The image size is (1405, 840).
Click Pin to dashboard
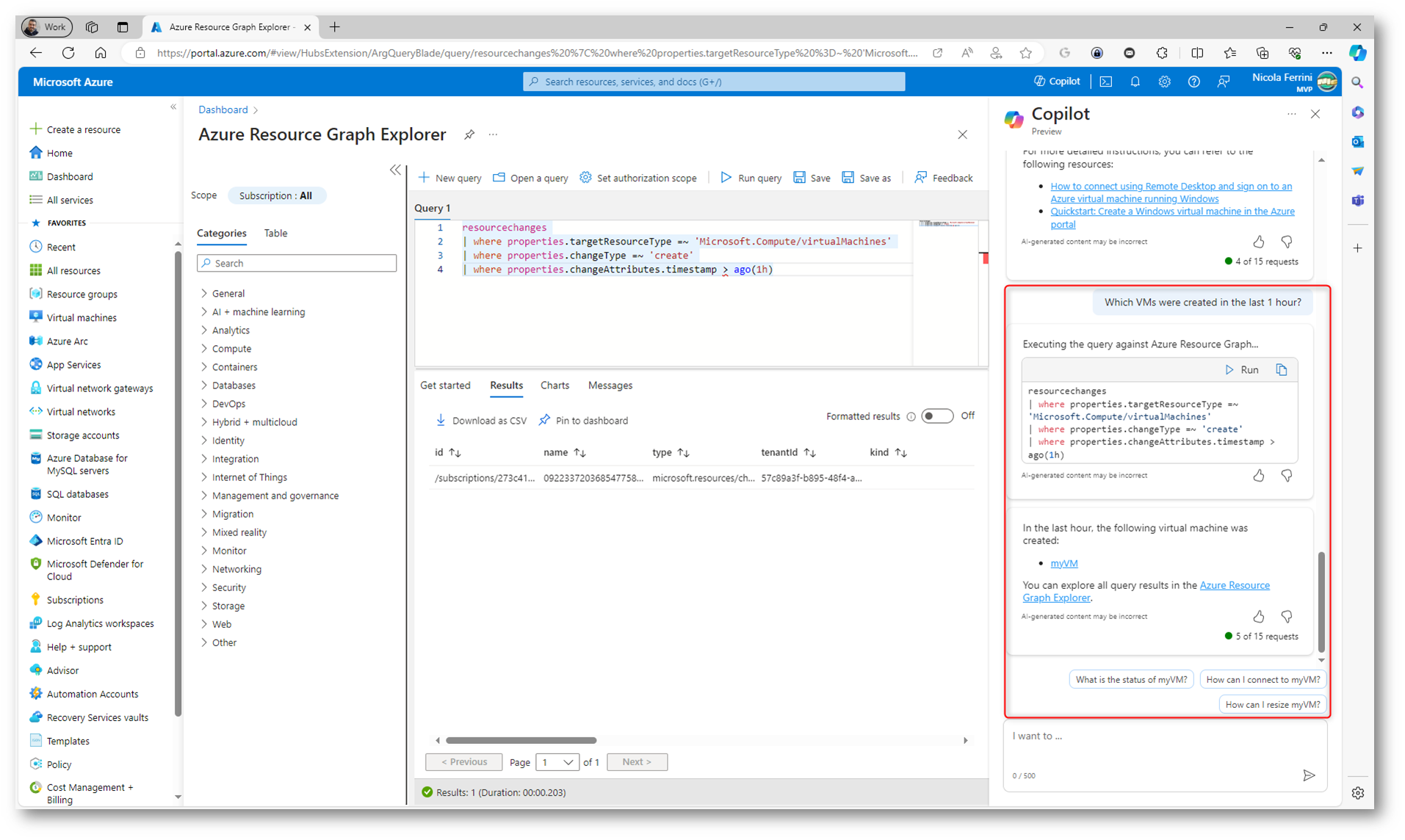coord(583,421)
